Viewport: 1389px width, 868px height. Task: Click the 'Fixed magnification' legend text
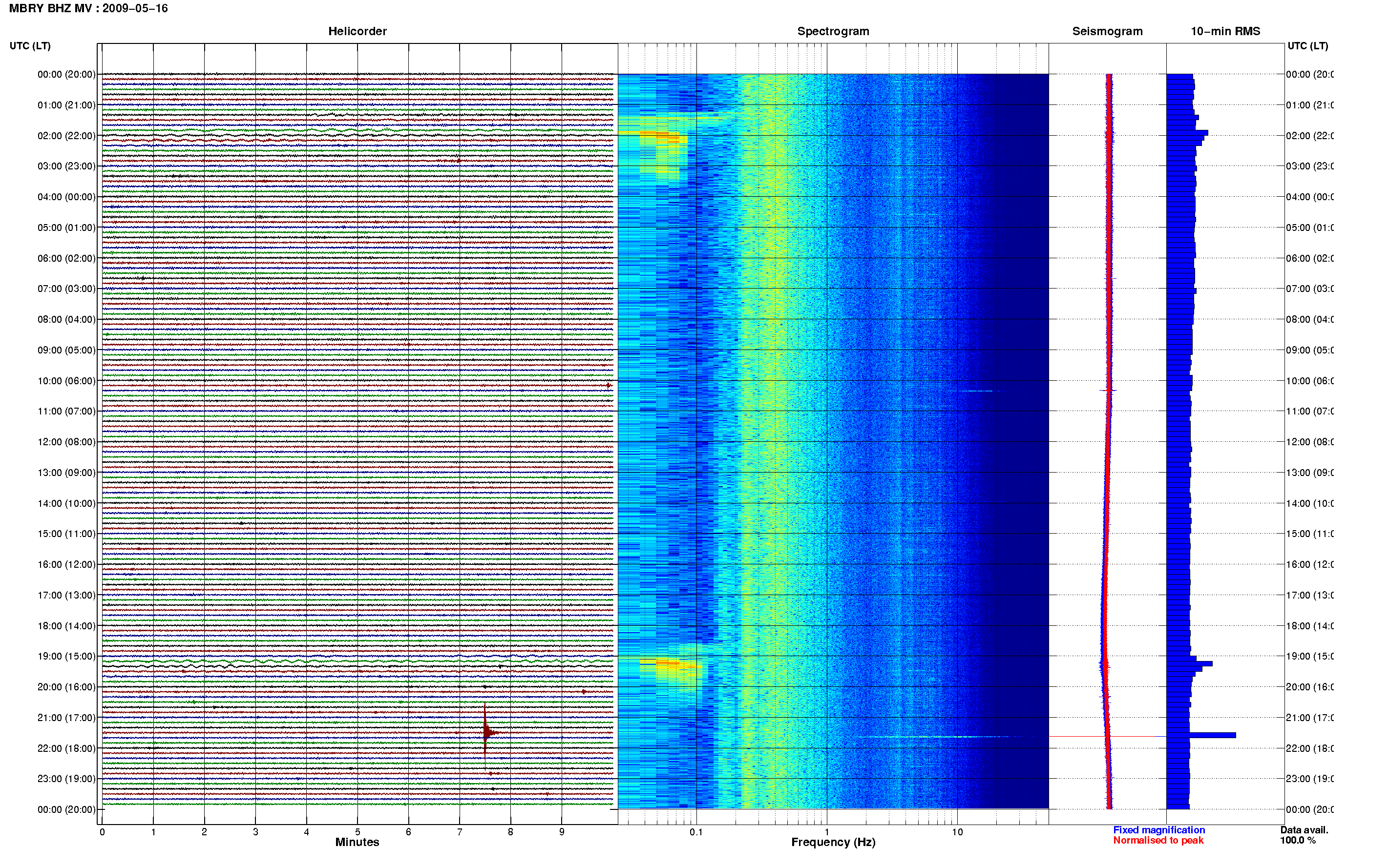point(1159,830)
